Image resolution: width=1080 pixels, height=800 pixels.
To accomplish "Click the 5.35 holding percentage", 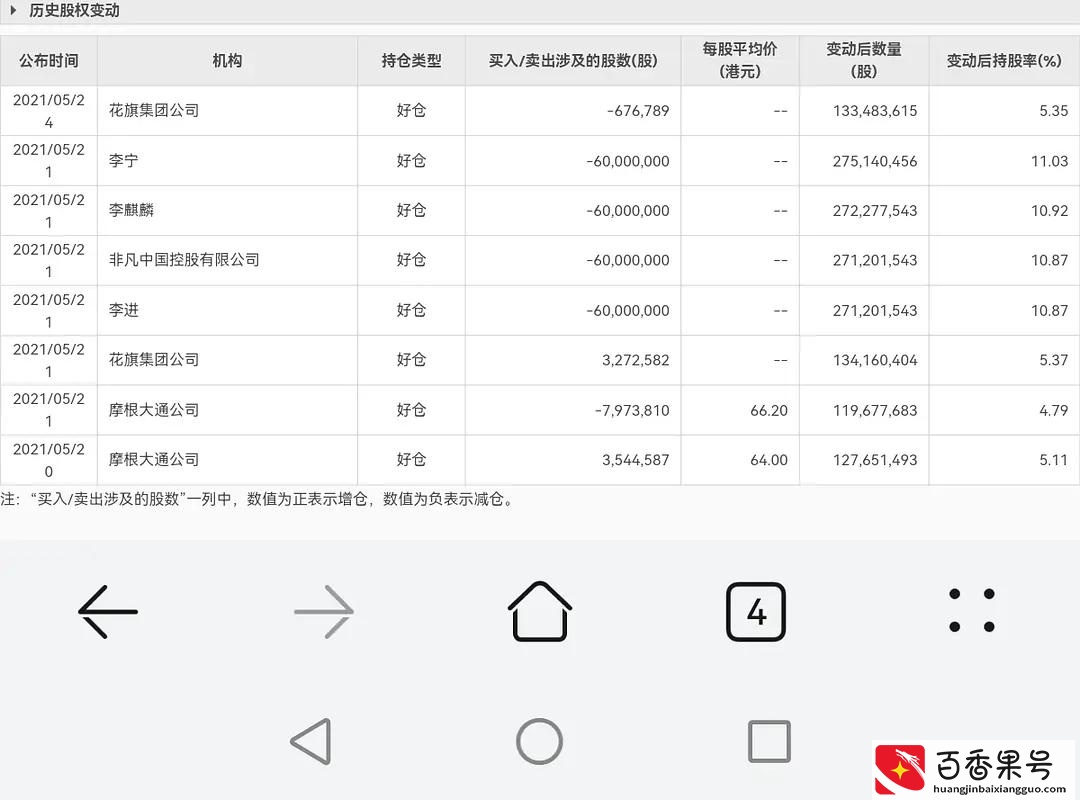I will [x=1053, y=111].
